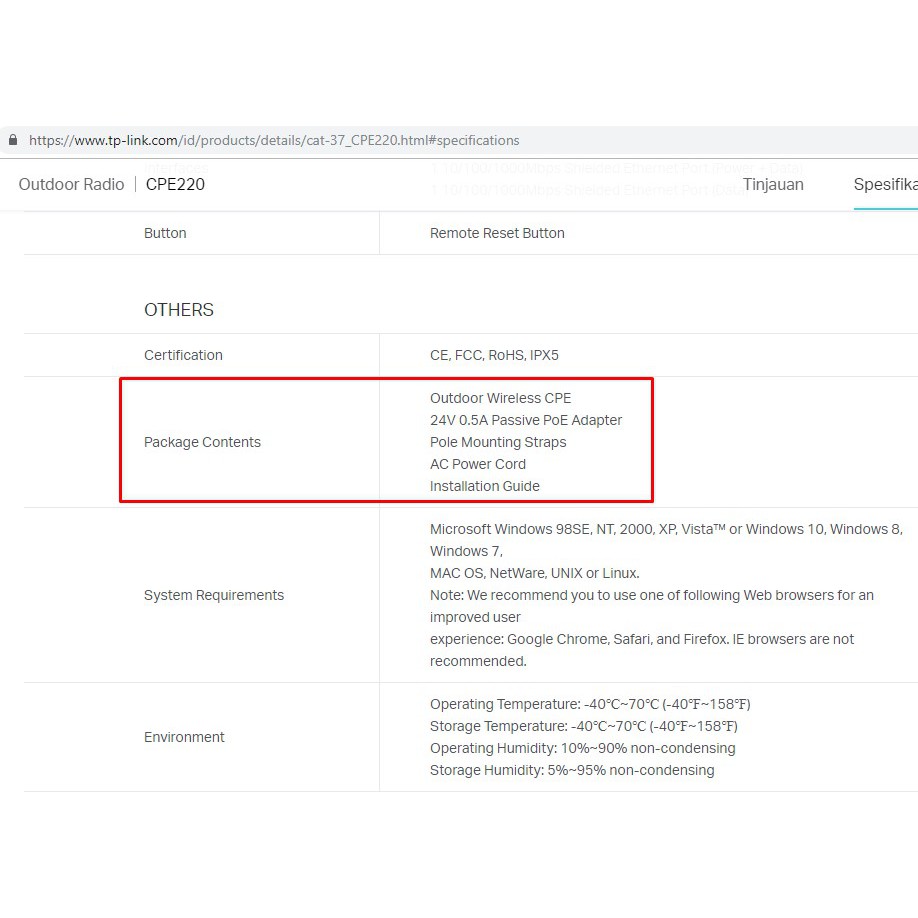Click the CPE220 product name

coord(175,184)
